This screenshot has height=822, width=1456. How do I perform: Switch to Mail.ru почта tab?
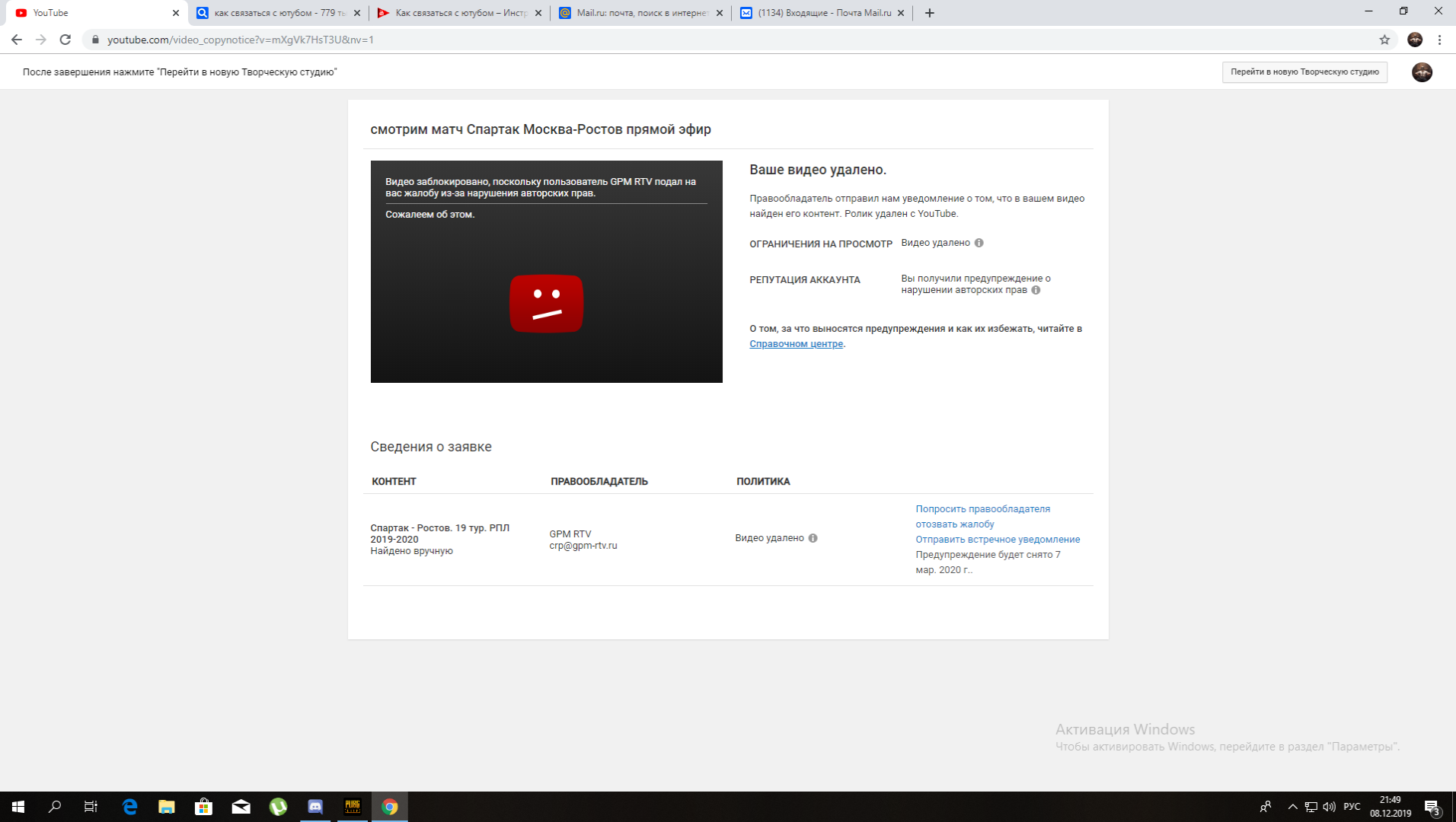pos(641,13)
